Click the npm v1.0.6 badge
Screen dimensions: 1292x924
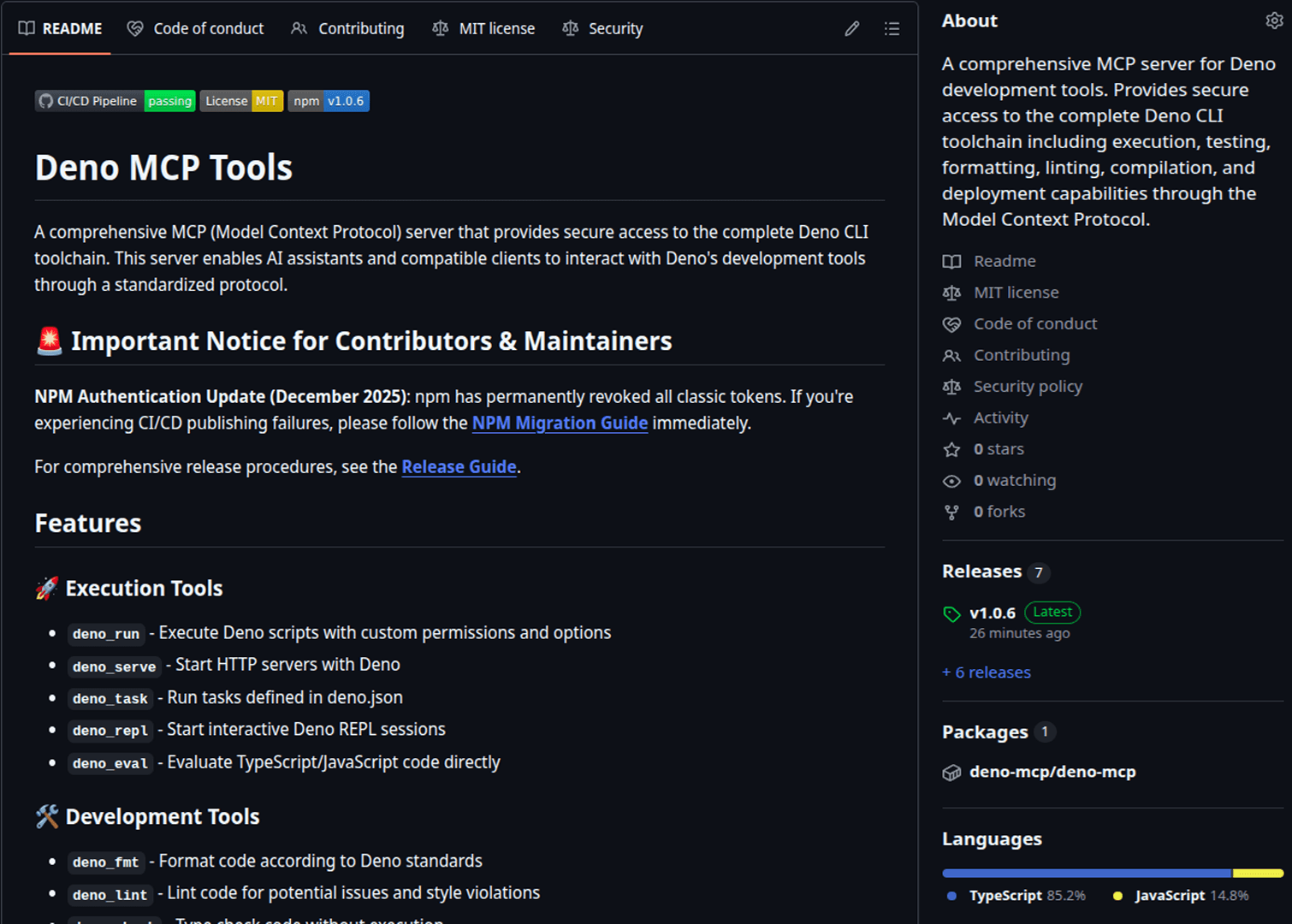[x=329, y=101]
